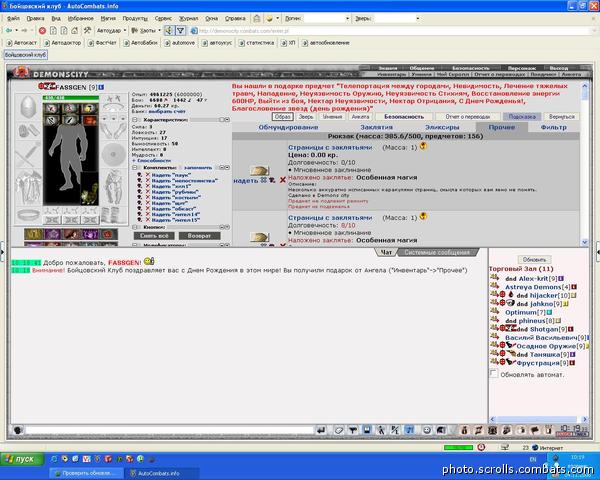Switch to the Обмундирование tab
Screen dimensions: 600x480
point(288,127)
